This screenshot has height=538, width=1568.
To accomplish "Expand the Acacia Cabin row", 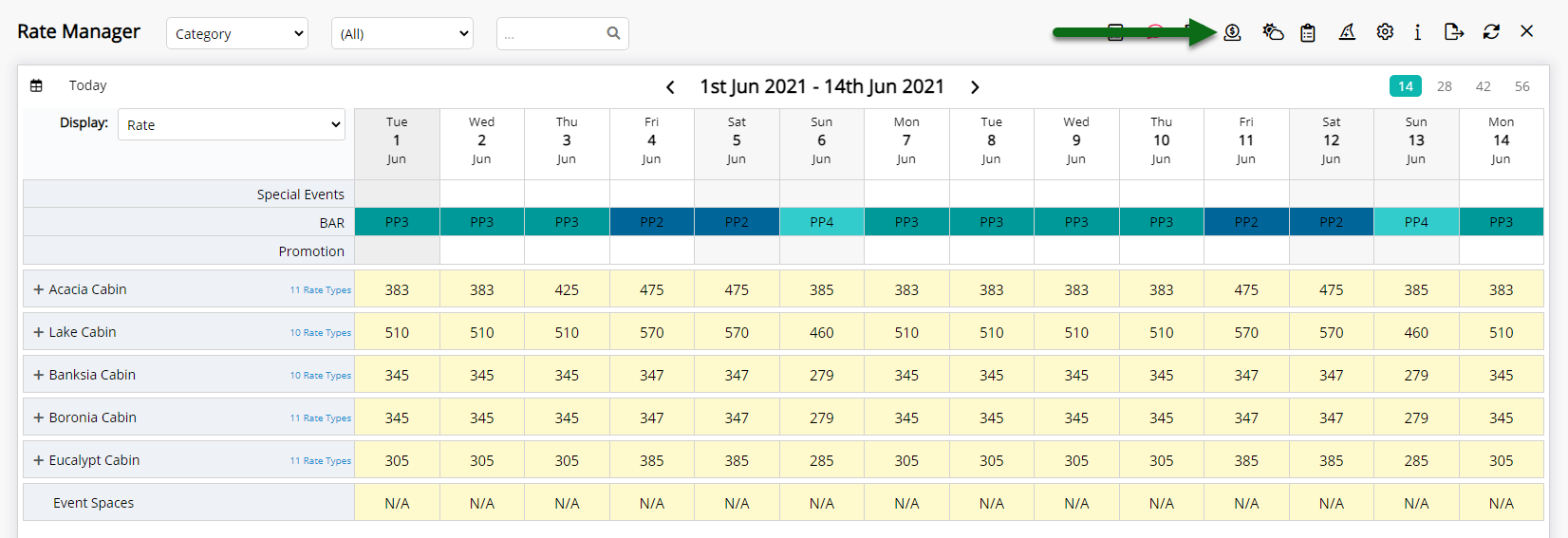I will point(39,289).
